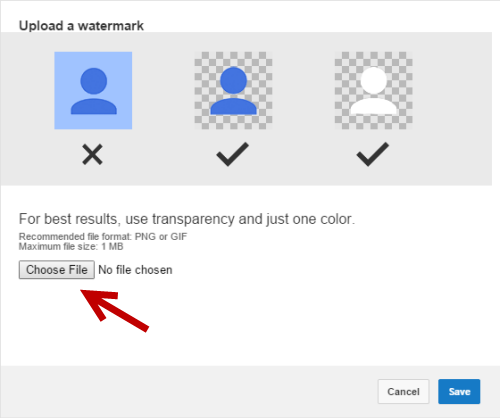The height and width of the screenshot is (418, 500).
Task: Click the 'No file chosen' text
Action: (135, 270)
